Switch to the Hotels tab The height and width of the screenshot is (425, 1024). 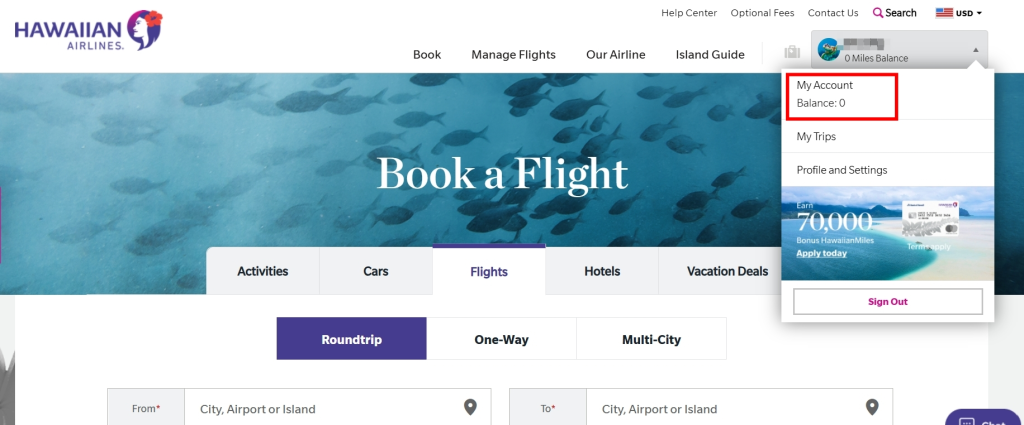pos(602,271)
